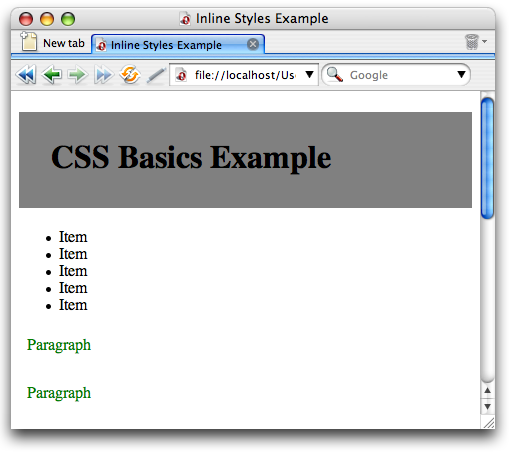Screen dimensions: 516x455
Task: Click the New tab label
Action: point(64,43)
